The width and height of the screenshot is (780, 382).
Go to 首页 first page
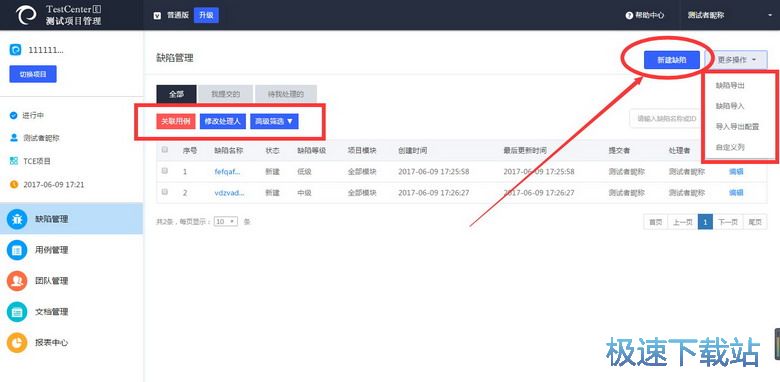click(656, 222)
